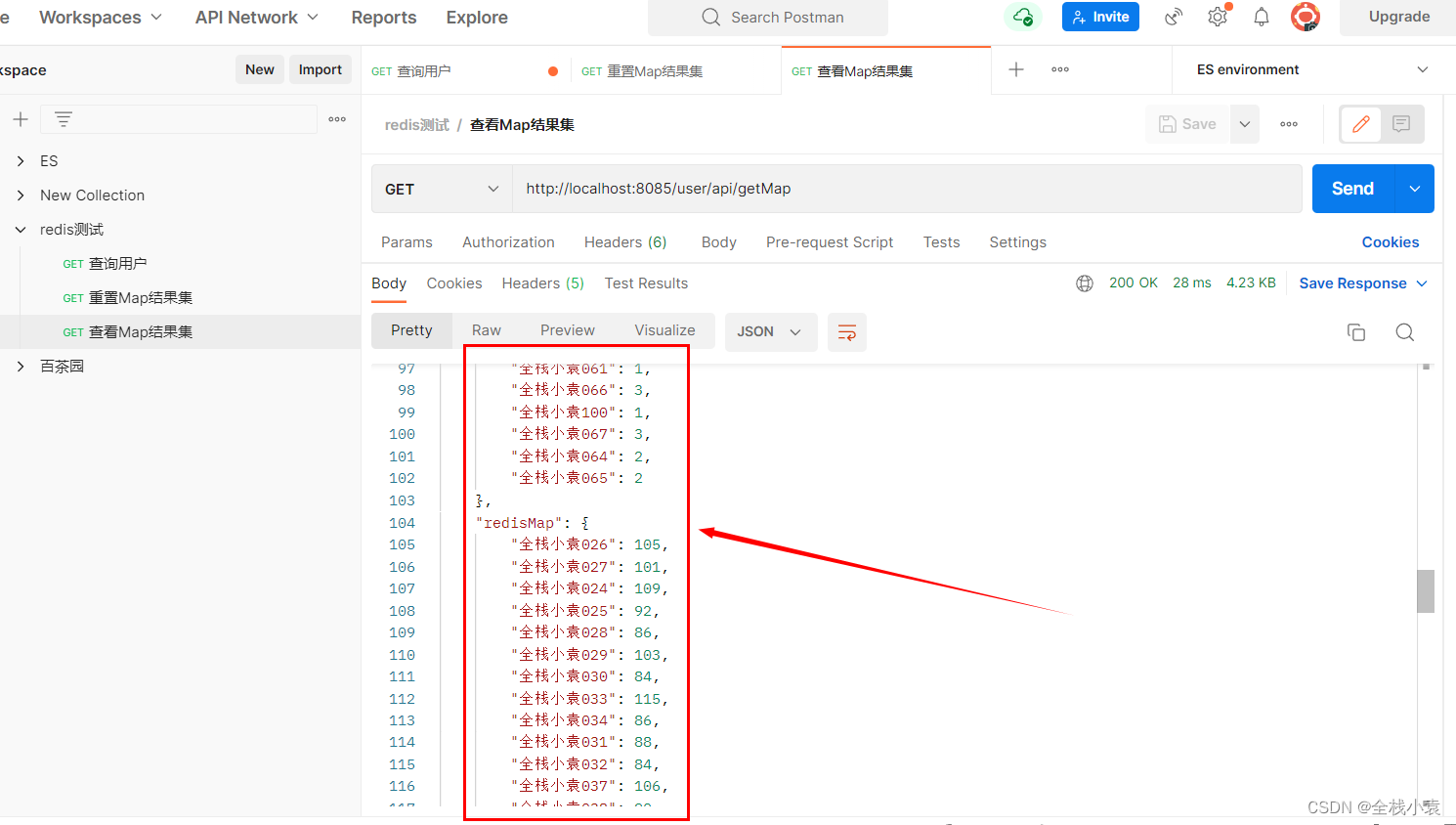1456x825 pixels.
Task: Click the Upgrade button
Action: click(x=1398, y=17)
